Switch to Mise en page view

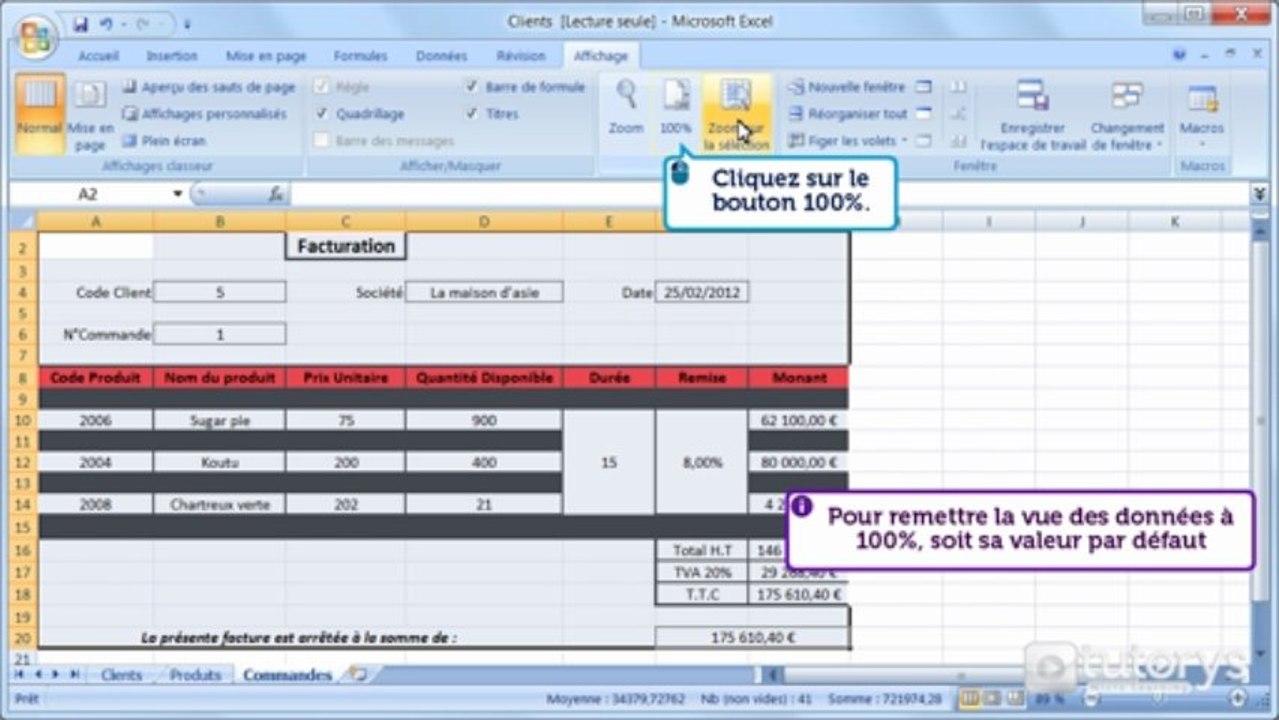coord(91,116)
